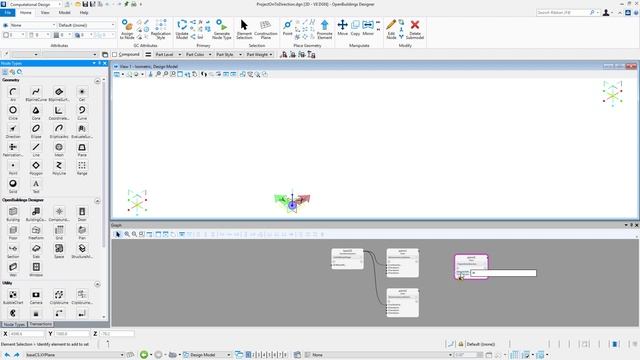Click the X coordinate input field
This screenshot has width=640, height=360.
pos(27,333)
